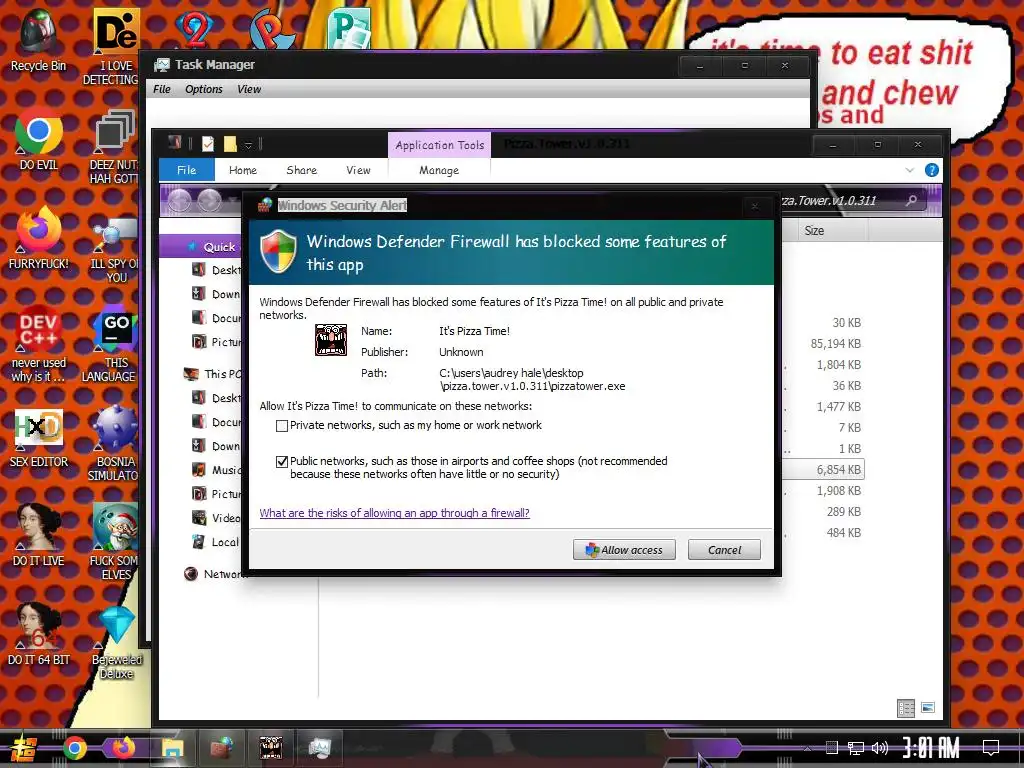Switch to File Explorer on the taskbar
The width and height of the screenshot is (1024, 768).
[x=172, y=748]
